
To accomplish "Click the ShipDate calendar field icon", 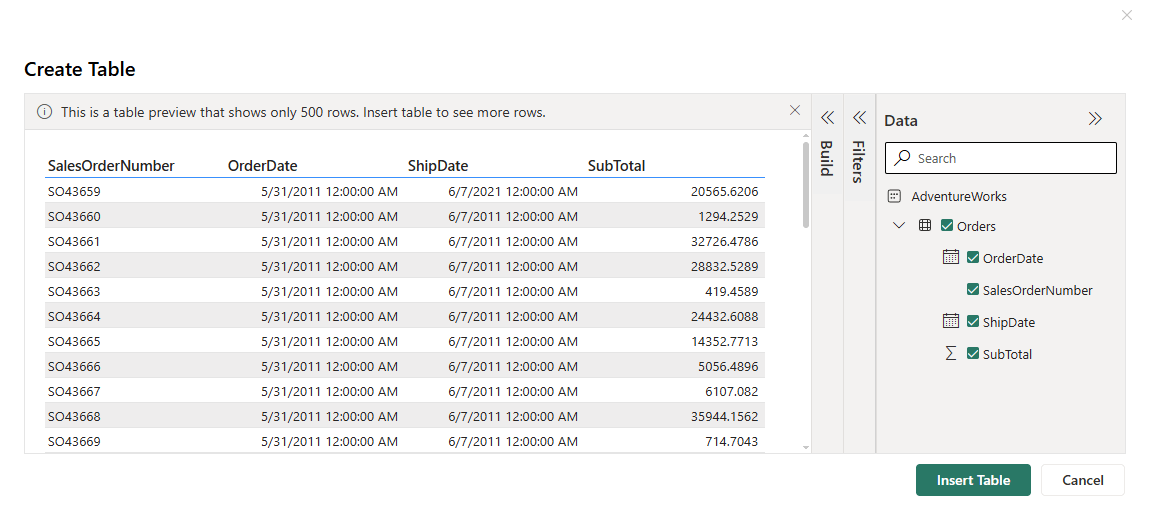I will point(951,322).
